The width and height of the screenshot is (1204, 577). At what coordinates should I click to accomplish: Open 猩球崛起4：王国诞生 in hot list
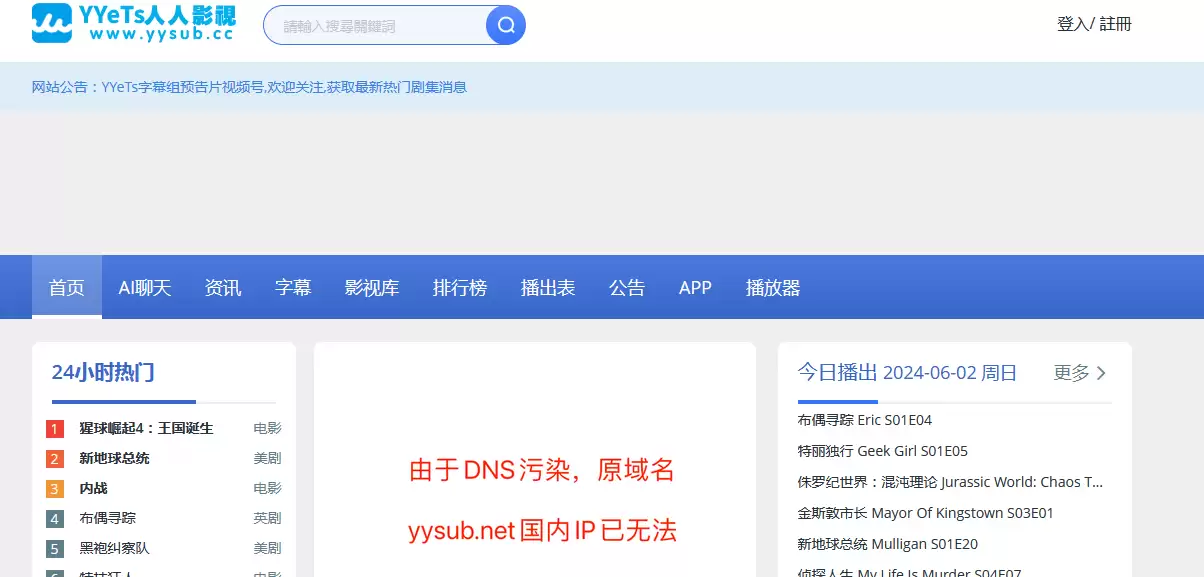(x=146, y=428)
